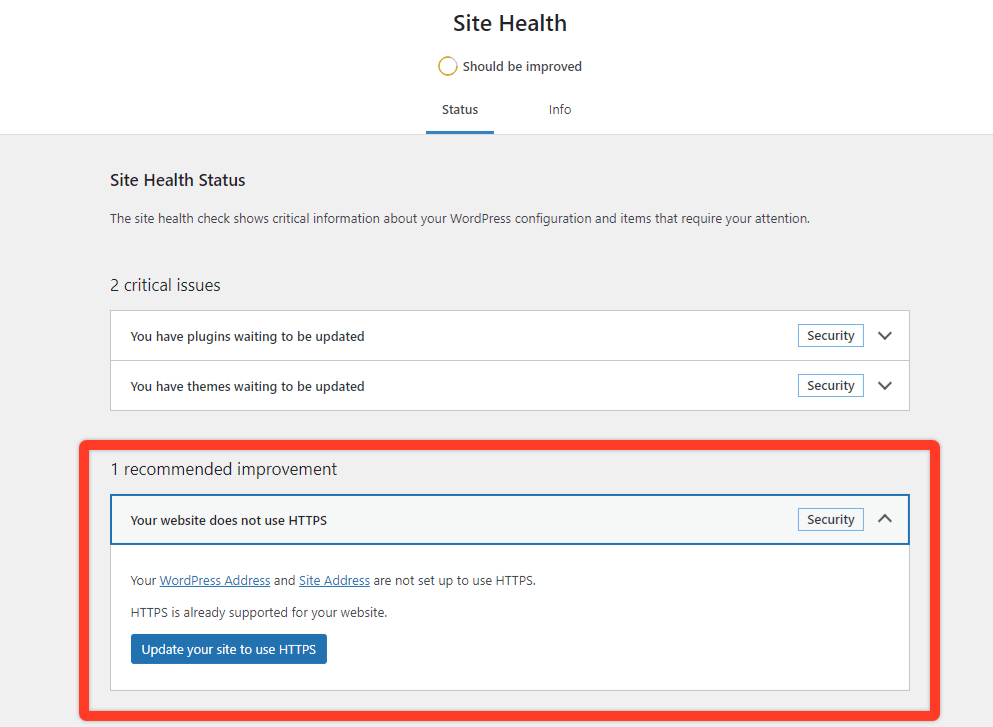
Task: Toggle 'Your website does not use HTTPS' row
Action: point(510,519)
